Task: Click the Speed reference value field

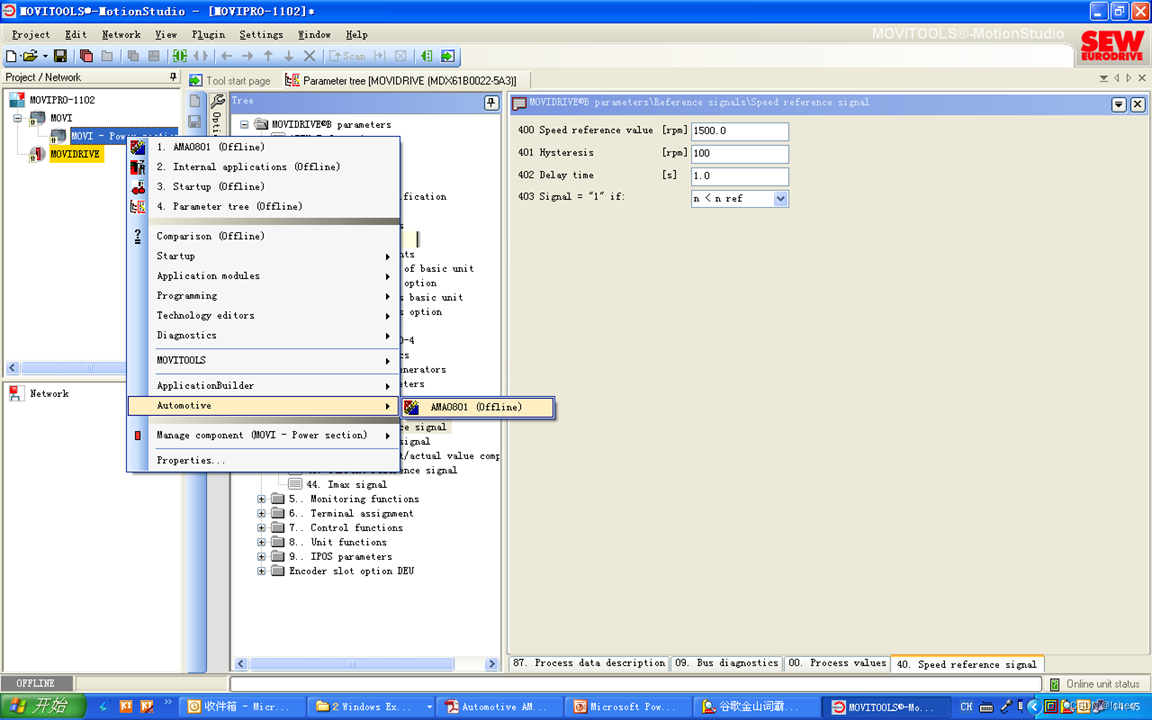Action: click(x=740, y=131)
